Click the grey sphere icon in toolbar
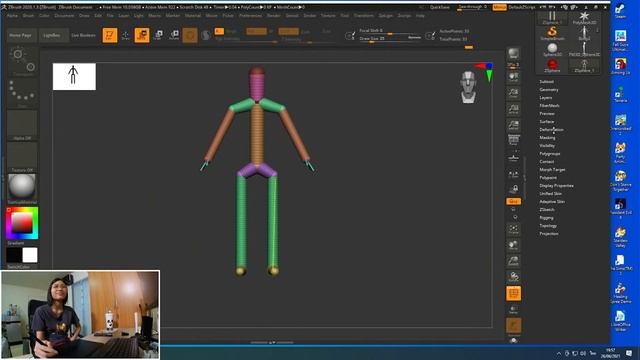Viewport: 640px width, 360px height. tap(206, 36)
